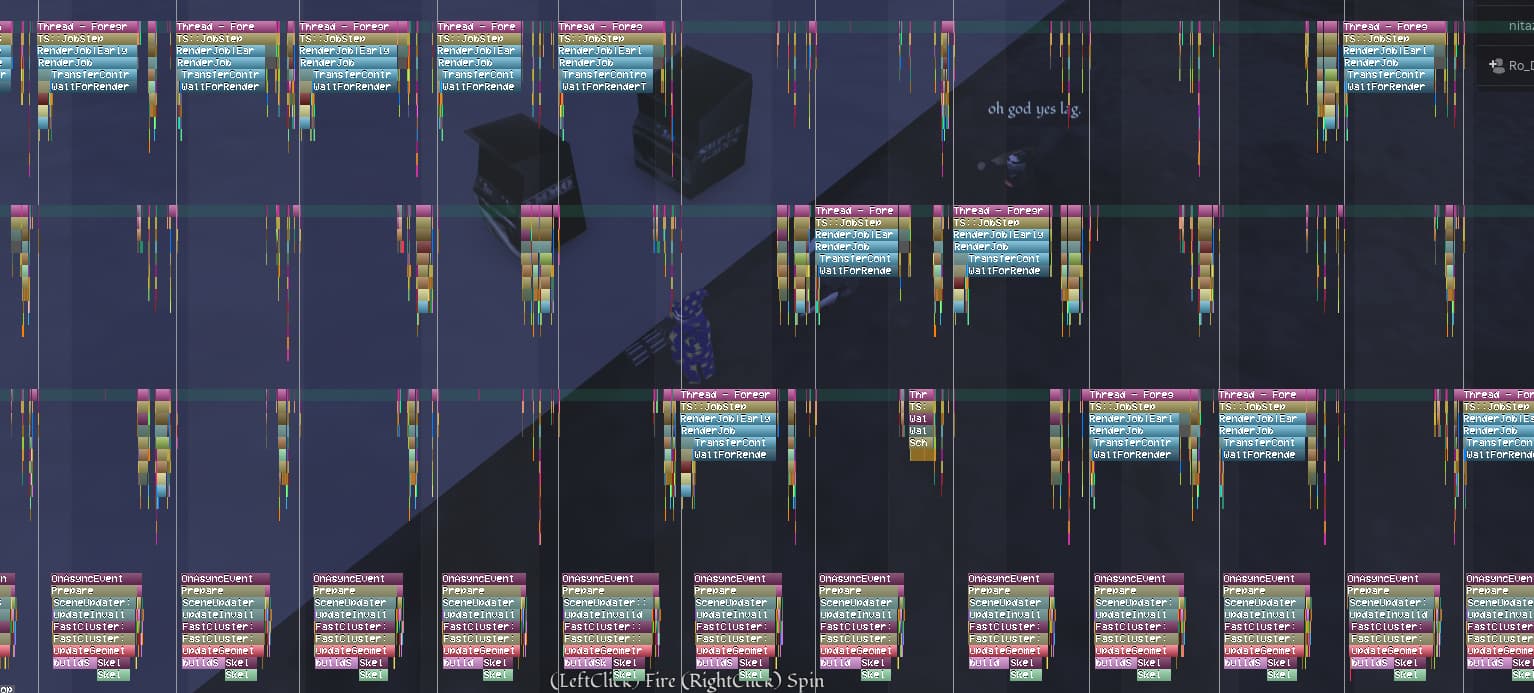Screen dimensions: 1534x693
Task: Click the oh god yes lag chat message
Action: pyautogui.click(x=1034, y=109)
